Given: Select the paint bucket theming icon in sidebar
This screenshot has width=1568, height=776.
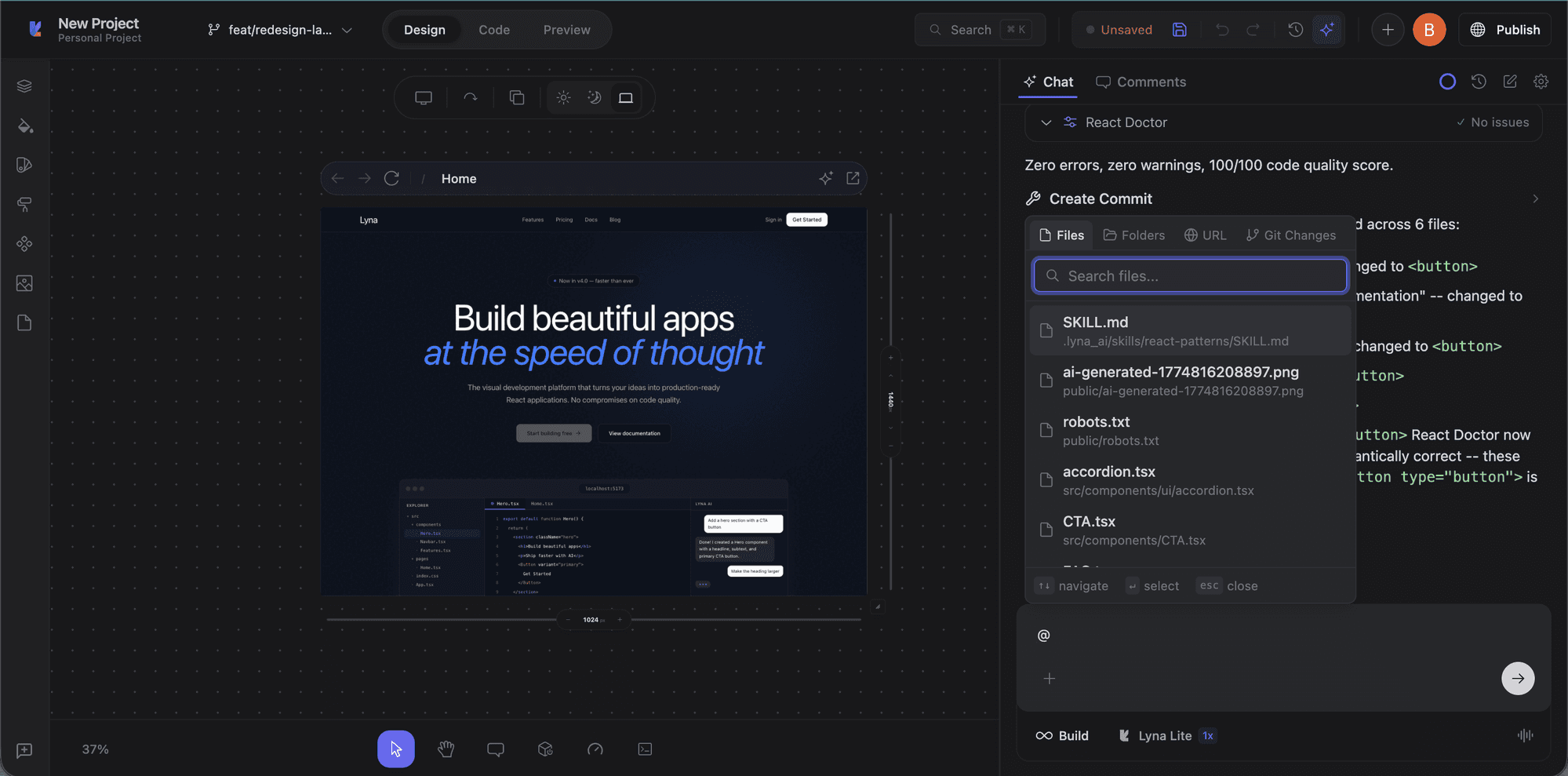Looking at the screenshot, I should click(24, 126).
